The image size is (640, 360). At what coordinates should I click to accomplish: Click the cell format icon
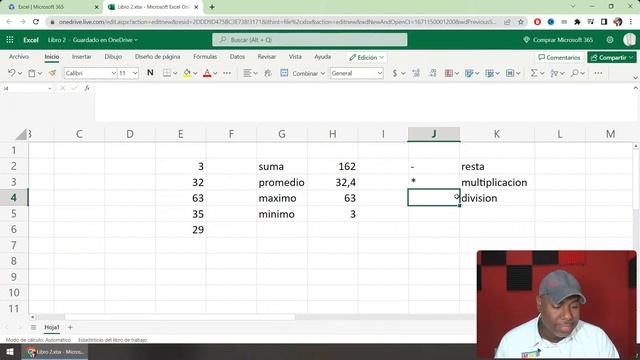coord(510,73)
